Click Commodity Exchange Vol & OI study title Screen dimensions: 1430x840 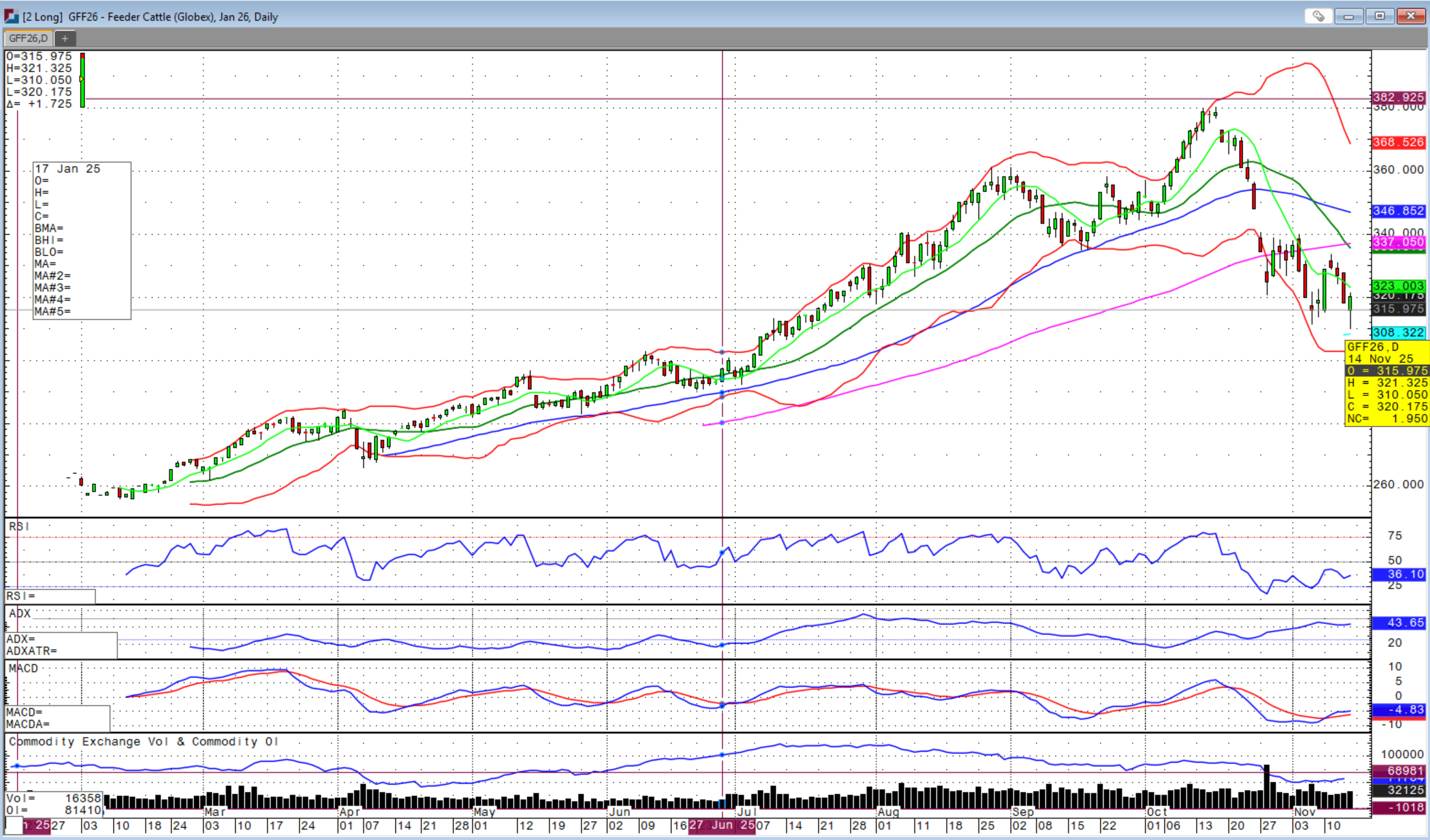143,742
